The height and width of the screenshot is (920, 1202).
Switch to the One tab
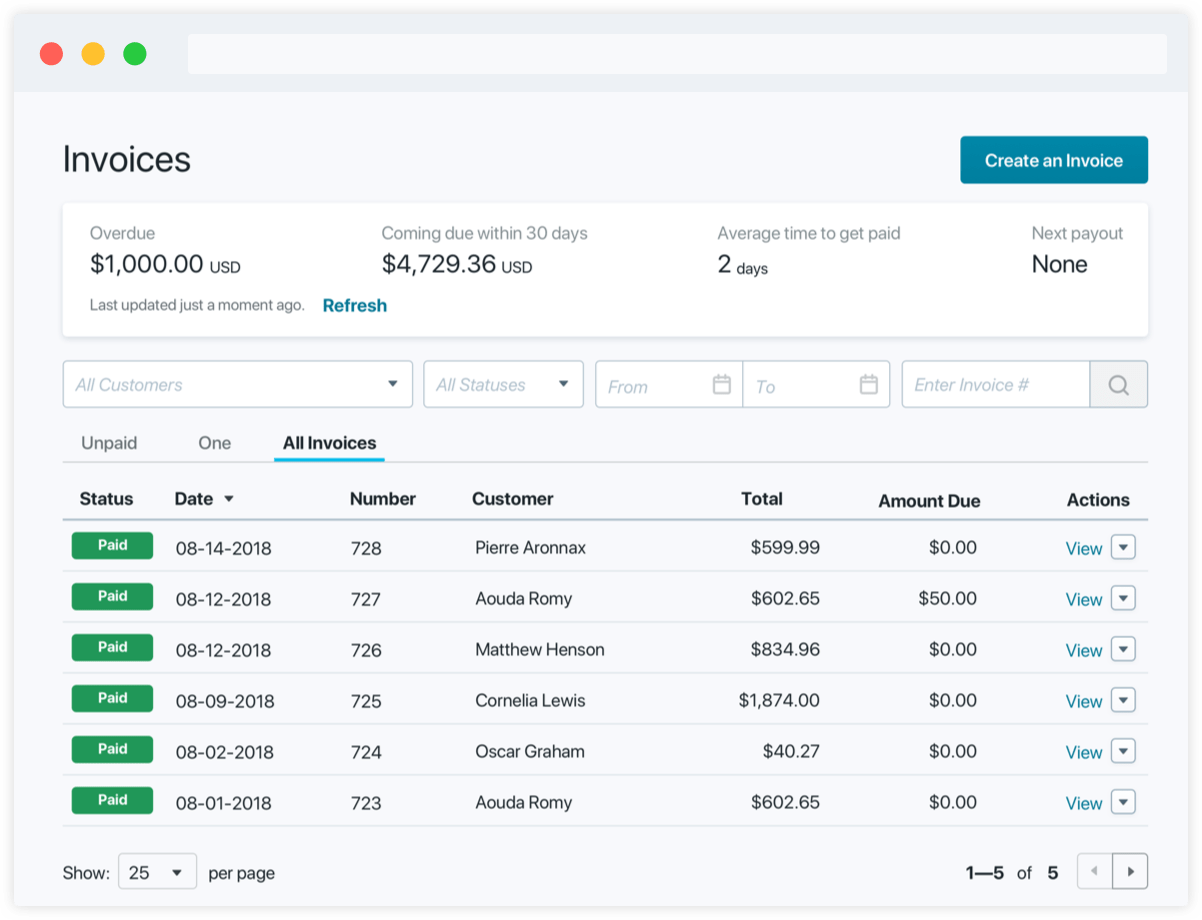(214, 443)
